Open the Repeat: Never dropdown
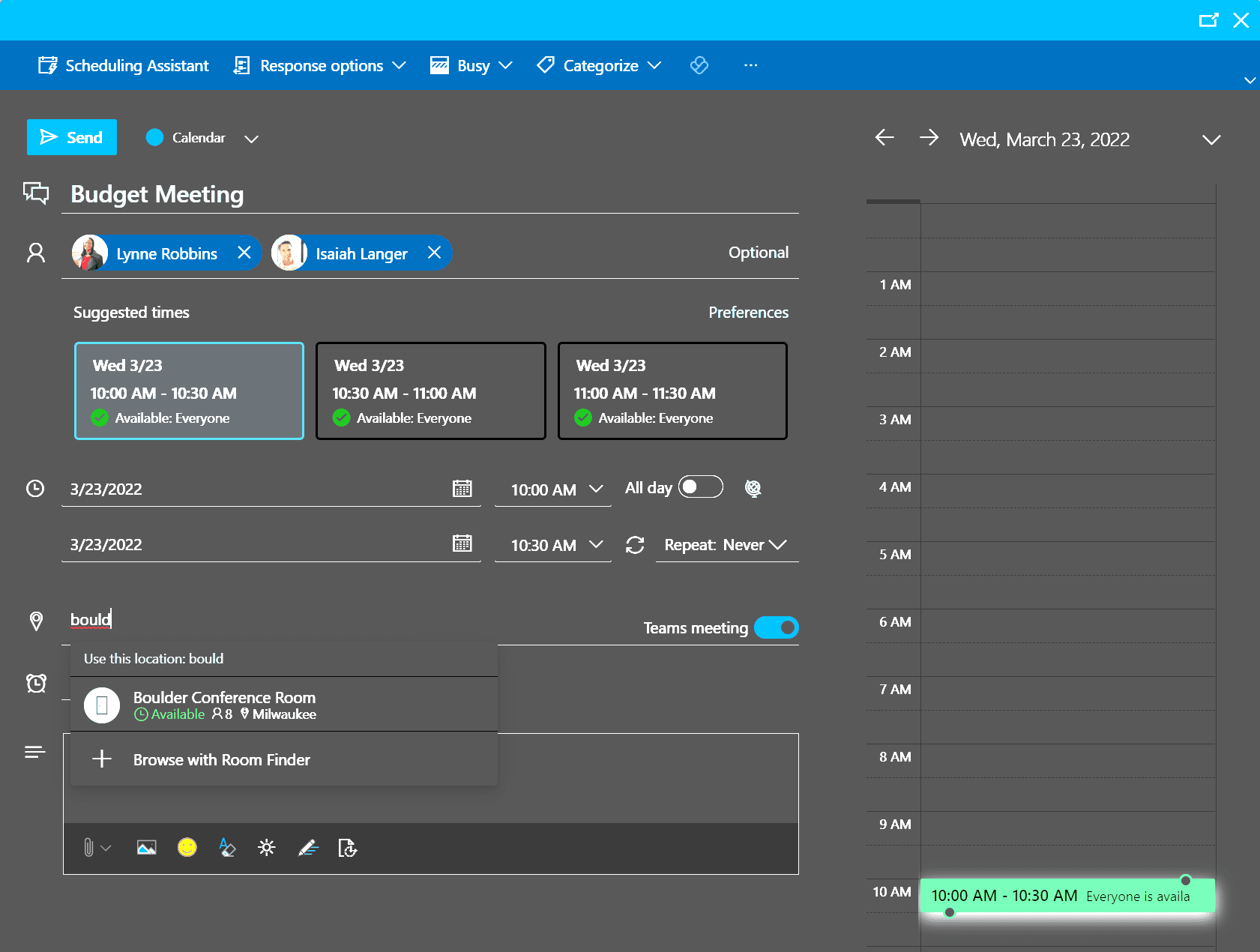1260x952 pixels. pyautogui.click(x=725, y=545)
